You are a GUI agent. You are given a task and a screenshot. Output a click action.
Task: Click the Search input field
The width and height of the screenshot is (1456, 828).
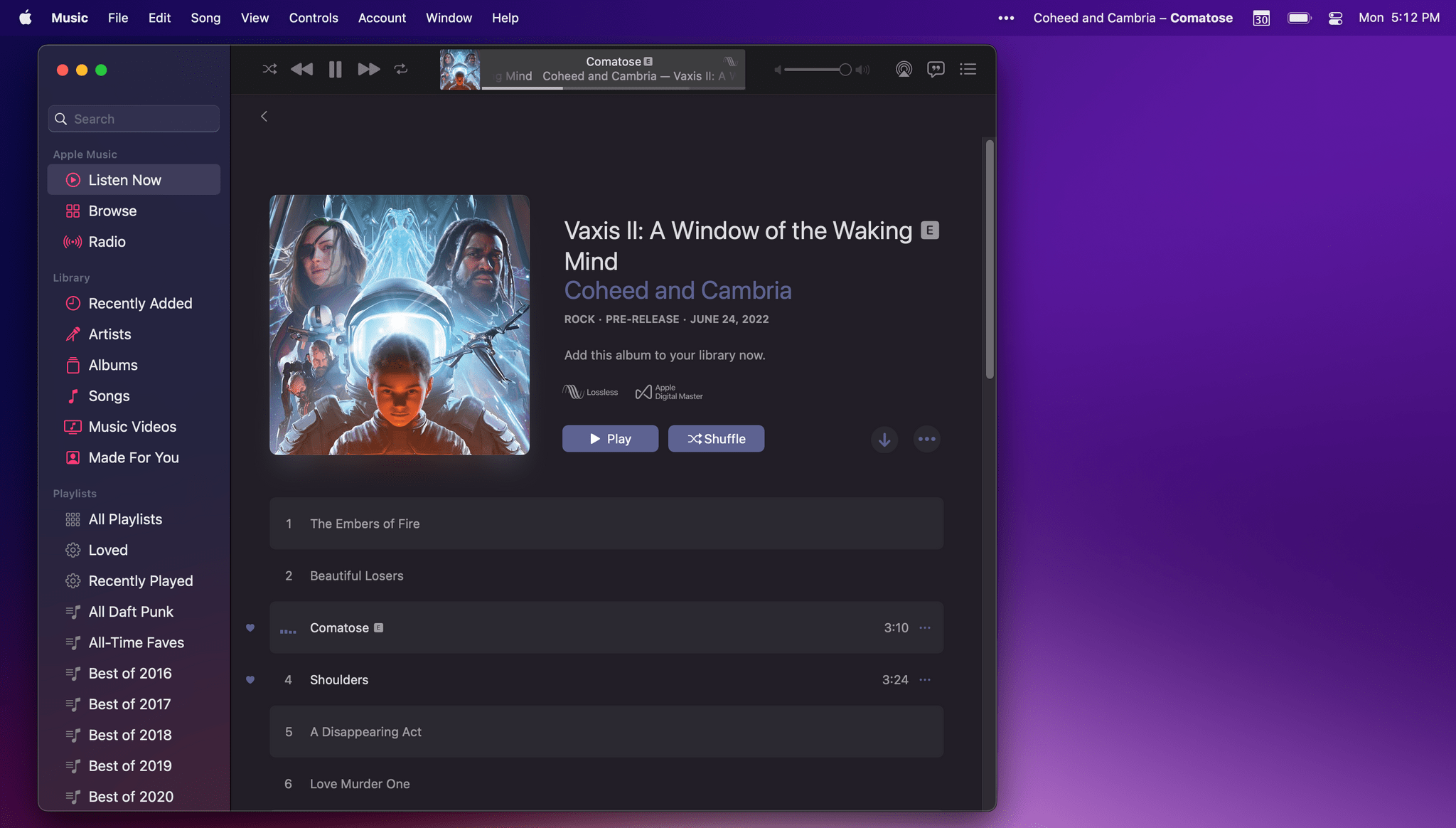click(x=134, y=118)
